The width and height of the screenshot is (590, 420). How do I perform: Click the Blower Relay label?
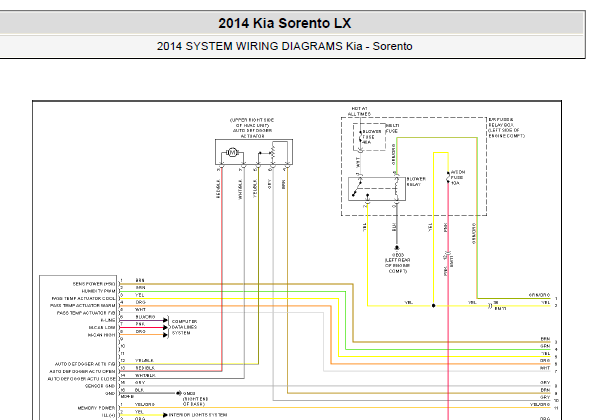pos(416,182)
